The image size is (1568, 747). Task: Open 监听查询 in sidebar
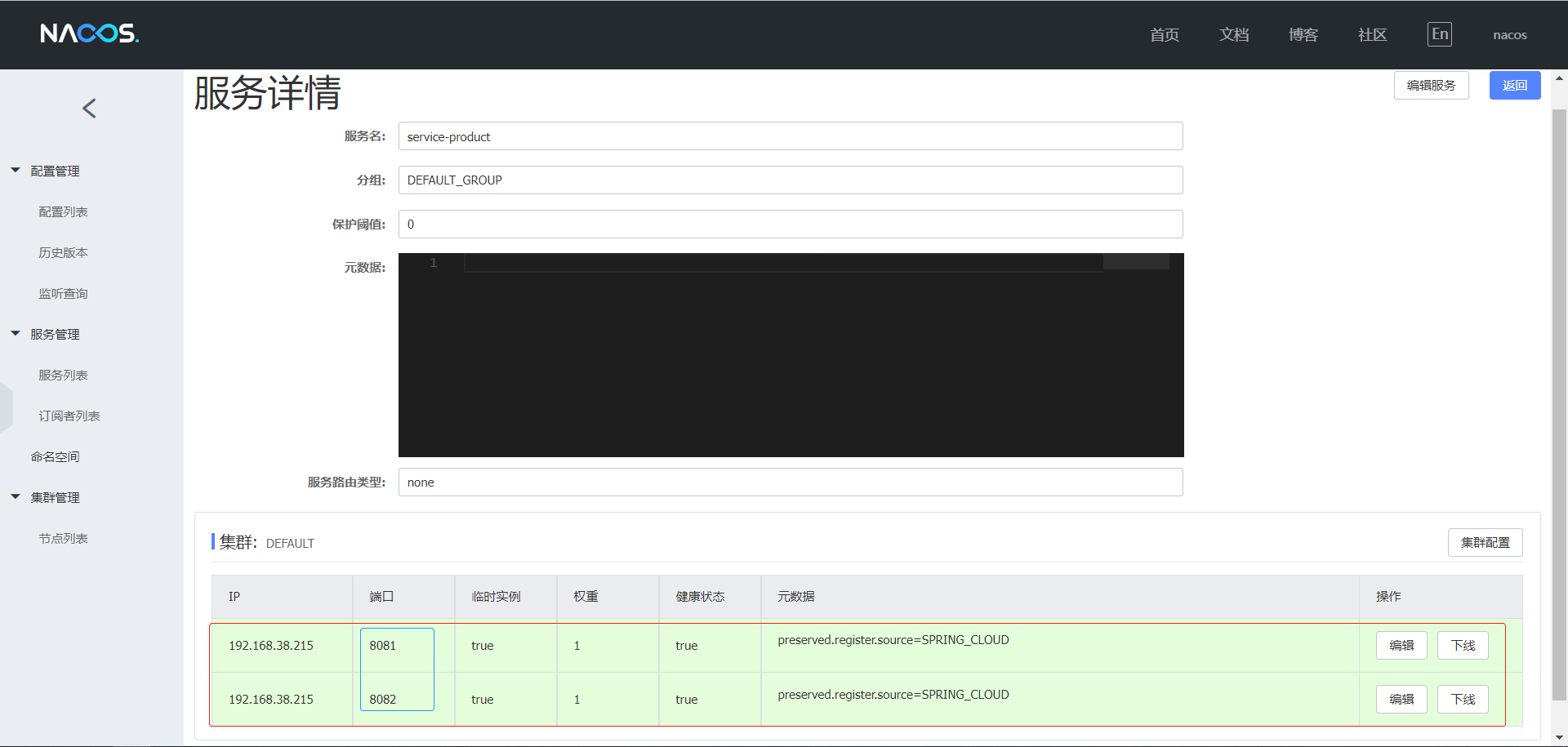[x=63, y=293]
